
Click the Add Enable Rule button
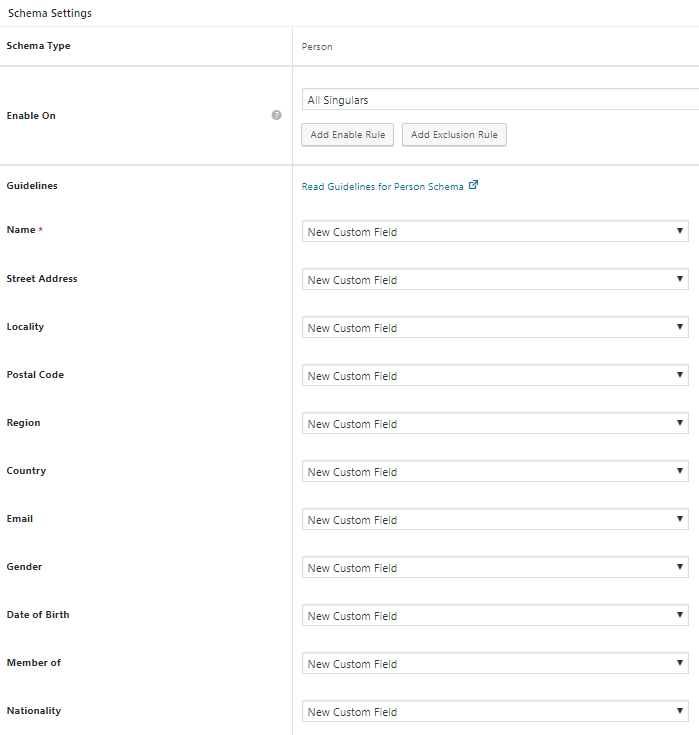(x=347, y=135)
